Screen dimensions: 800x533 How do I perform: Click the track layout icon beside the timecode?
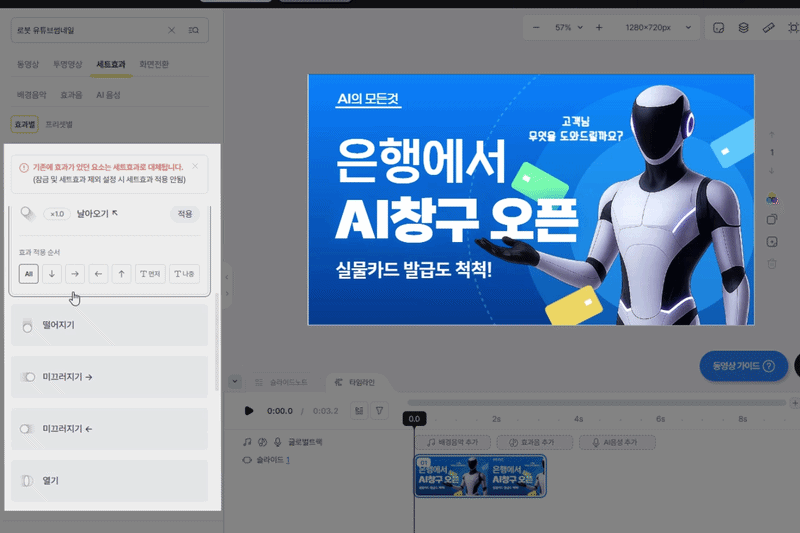(359, 411)
